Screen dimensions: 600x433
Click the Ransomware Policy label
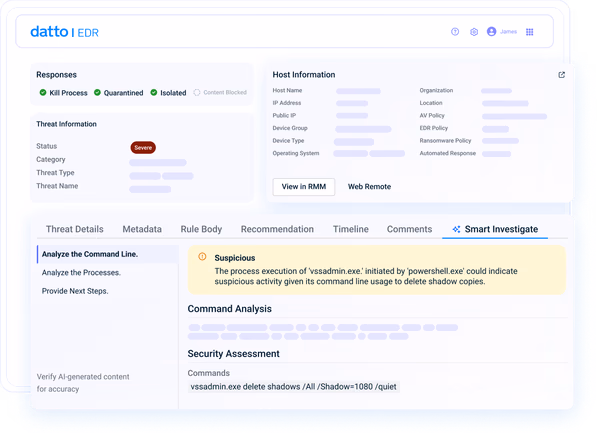pos(445,141)
